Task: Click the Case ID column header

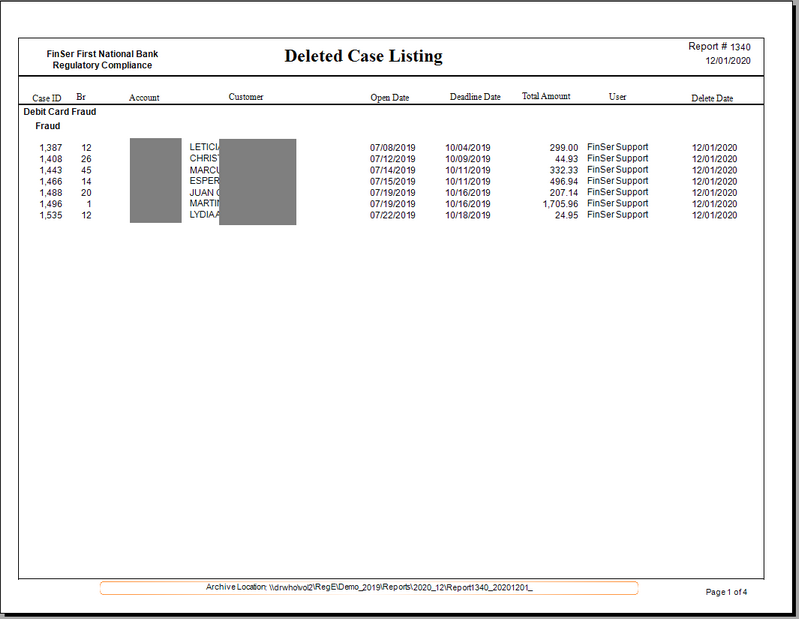Action: [47, 98]
